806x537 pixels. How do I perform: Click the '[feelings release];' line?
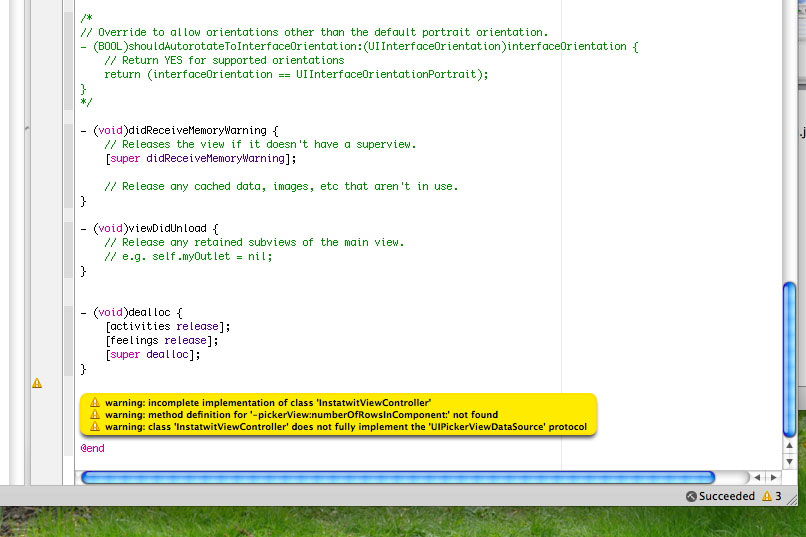pyautogui.click(x=162, y=340)
